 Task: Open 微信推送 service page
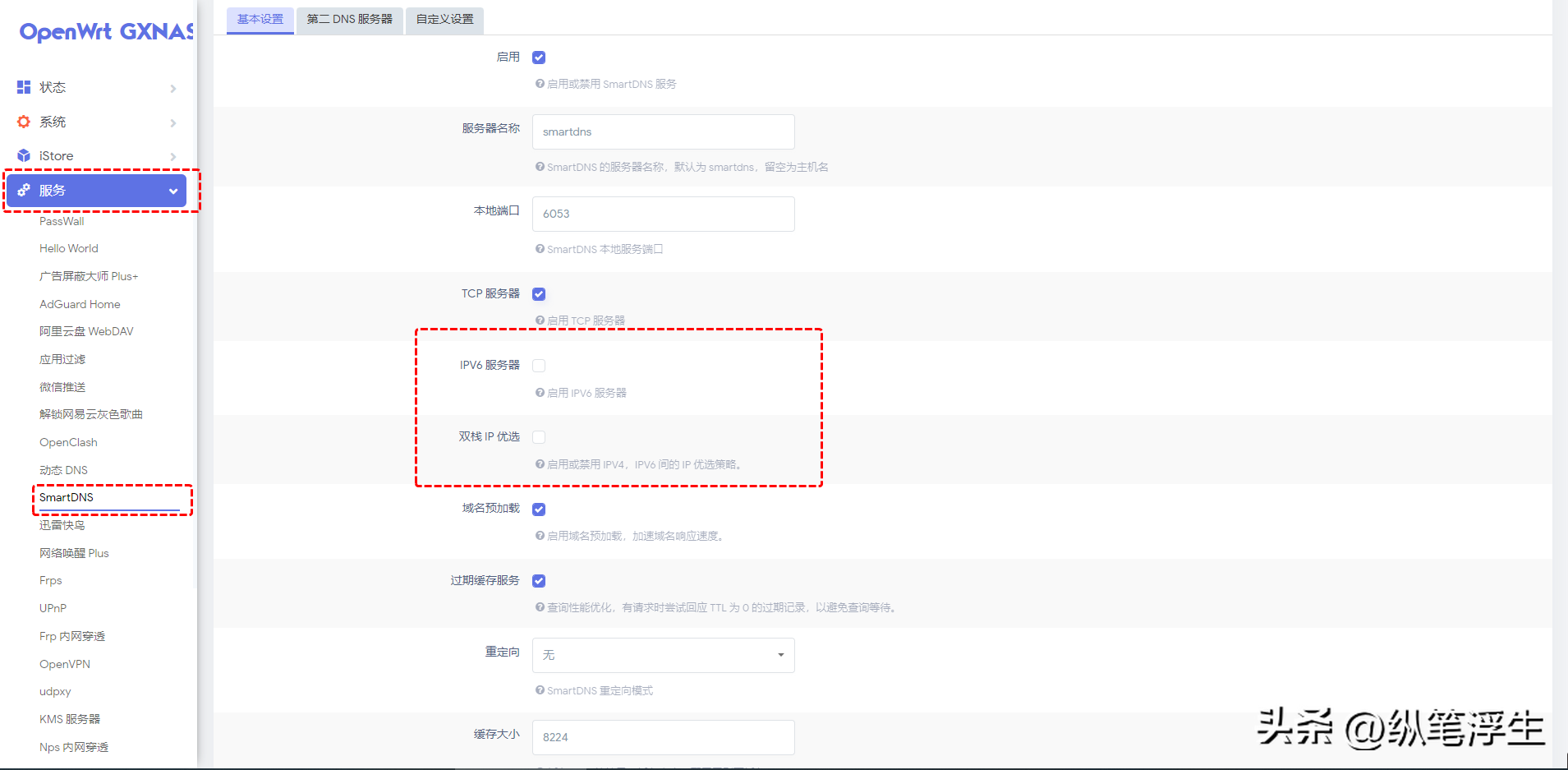pyautogui.click(x=62, y=387)
